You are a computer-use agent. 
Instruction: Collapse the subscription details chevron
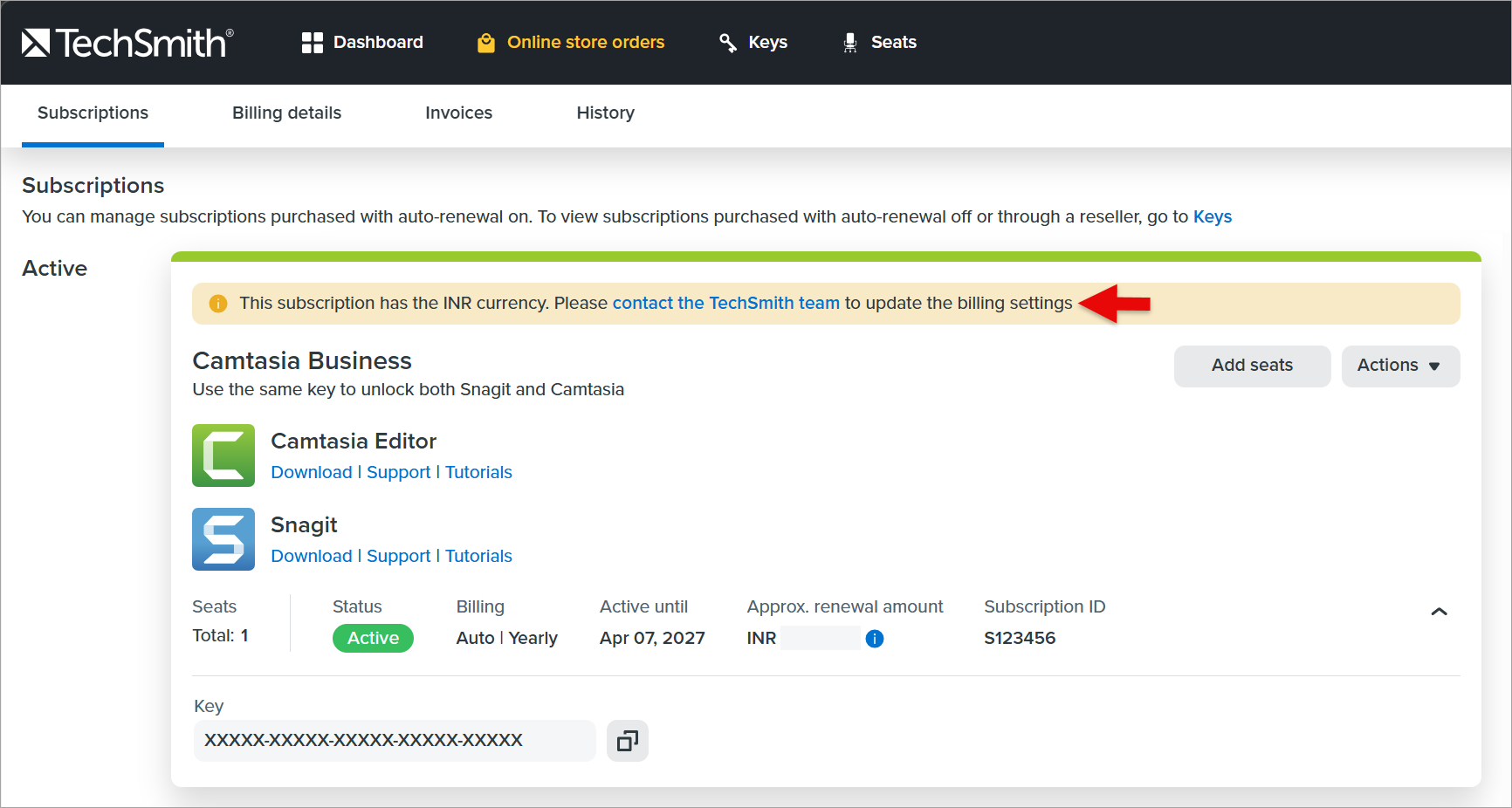tap(1440, 612)
